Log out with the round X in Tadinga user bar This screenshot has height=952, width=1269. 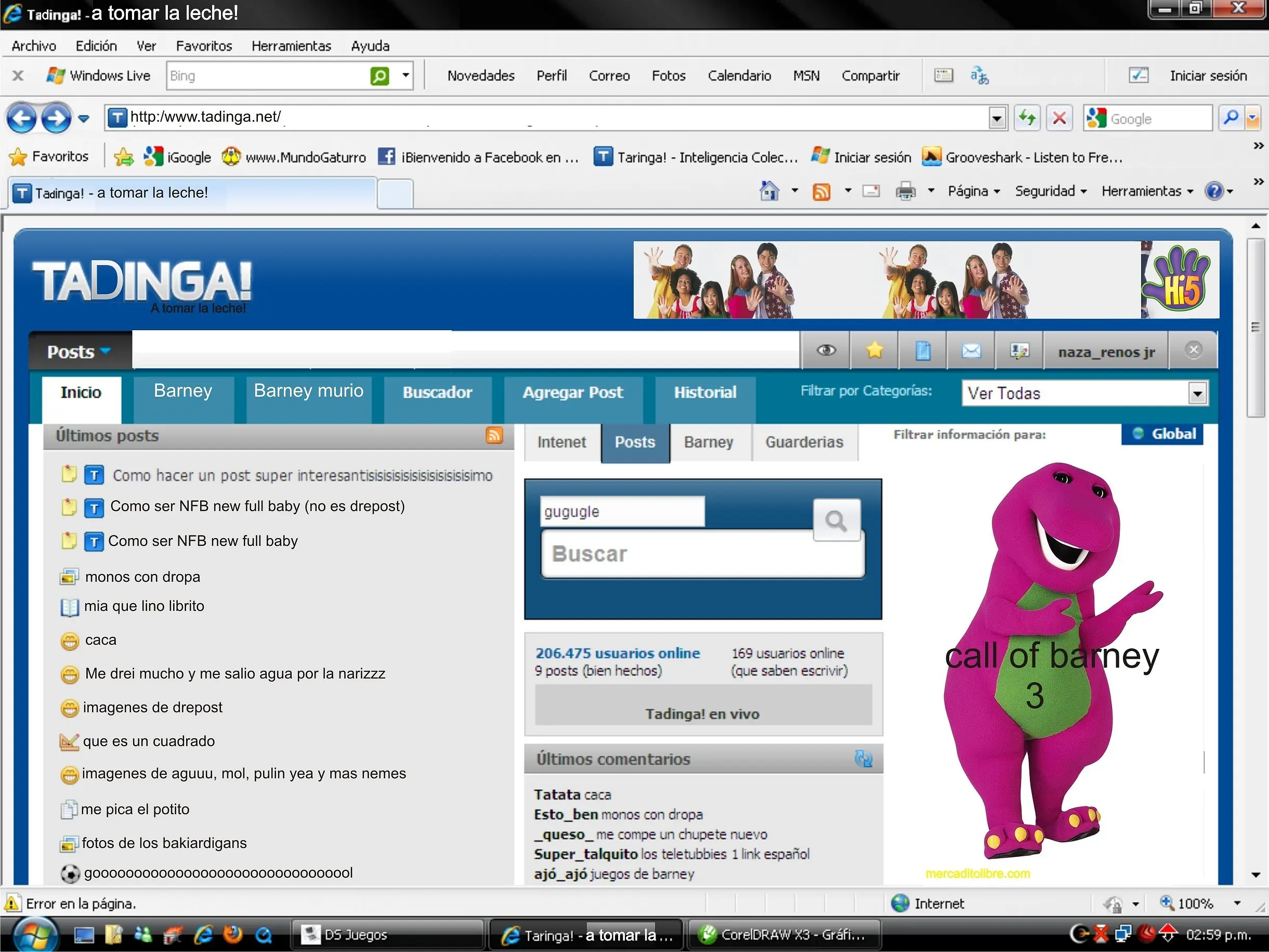1193,350
